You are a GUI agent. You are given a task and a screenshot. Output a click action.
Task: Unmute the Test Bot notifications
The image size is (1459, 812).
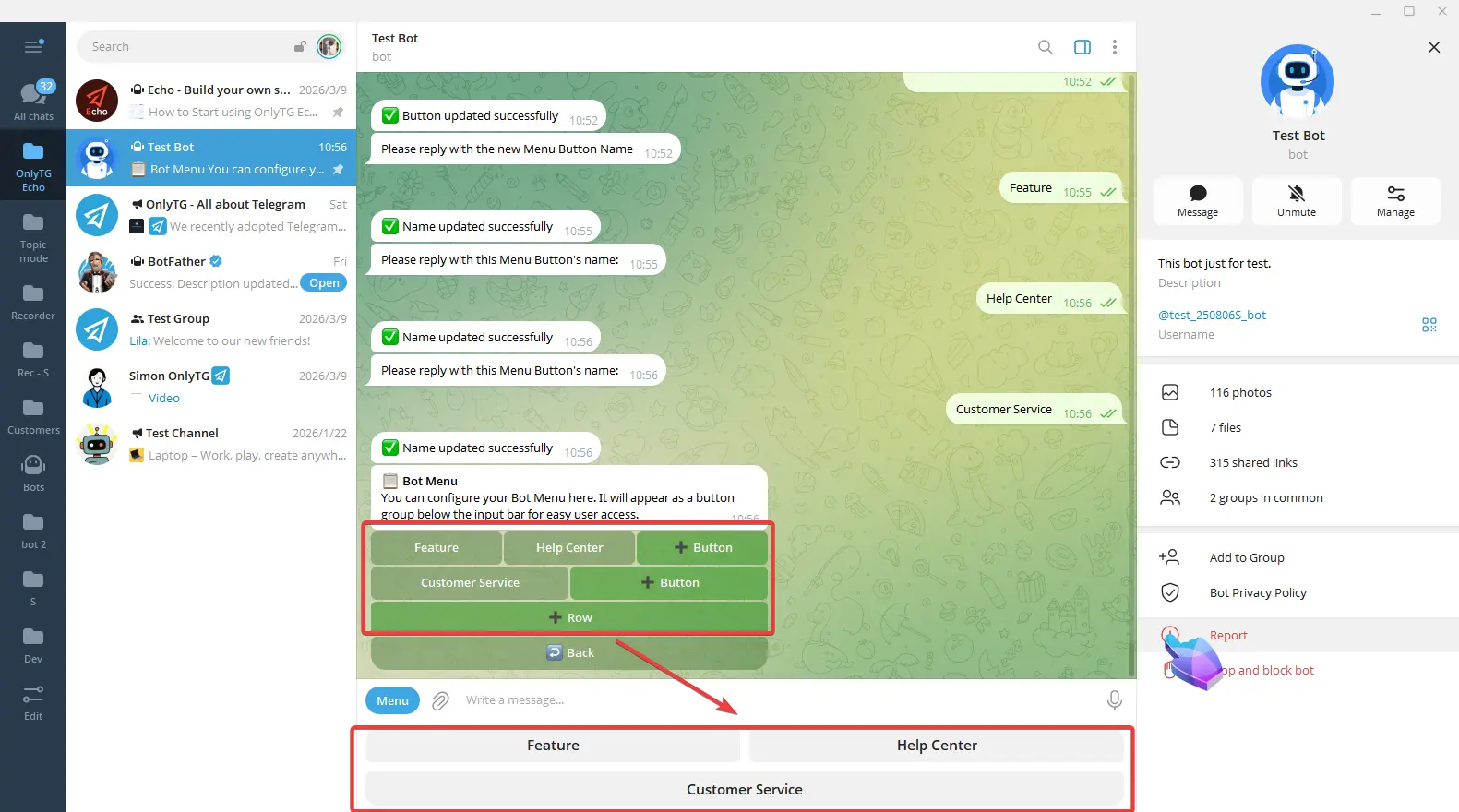coord(1296,200)
